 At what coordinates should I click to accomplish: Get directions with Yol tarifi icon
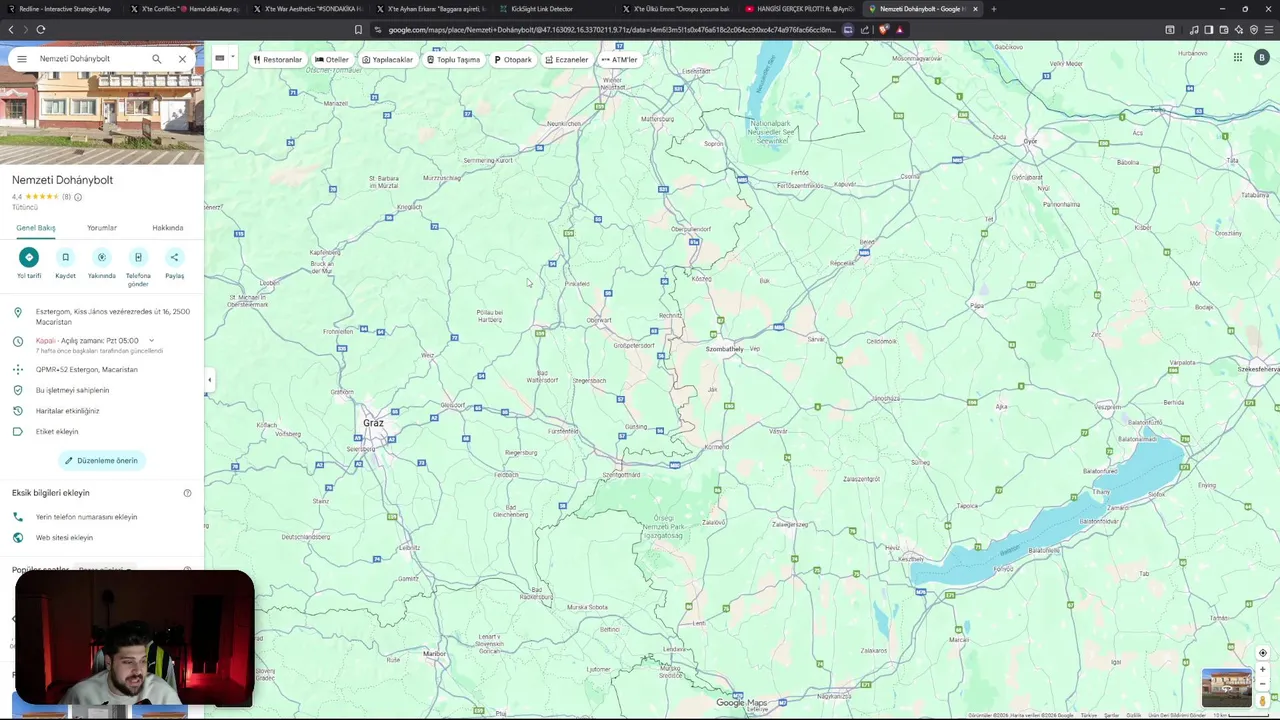tap(29, 257)
